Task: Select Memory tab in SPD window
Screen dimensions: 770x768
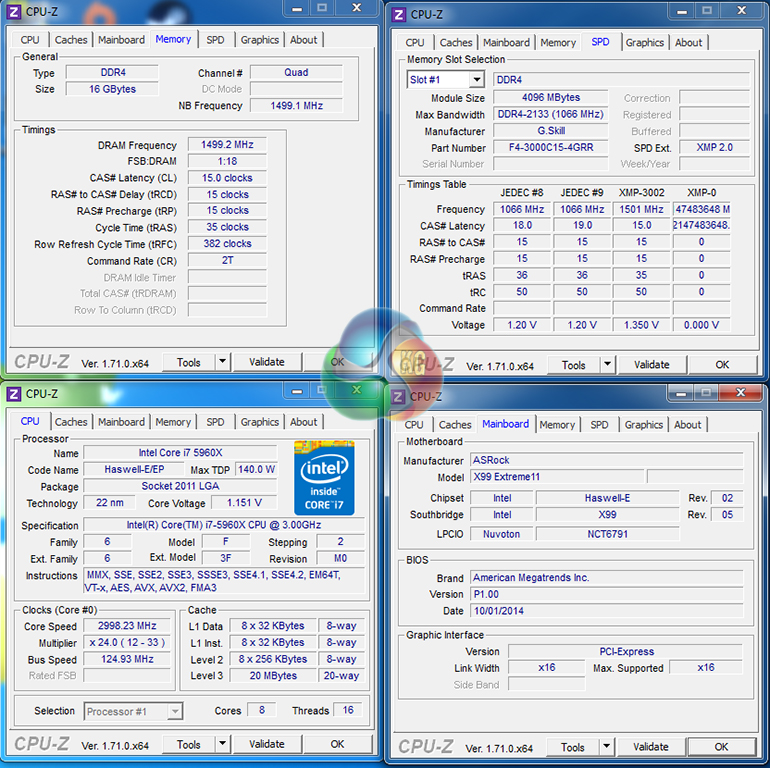Action: coord(558,43)
